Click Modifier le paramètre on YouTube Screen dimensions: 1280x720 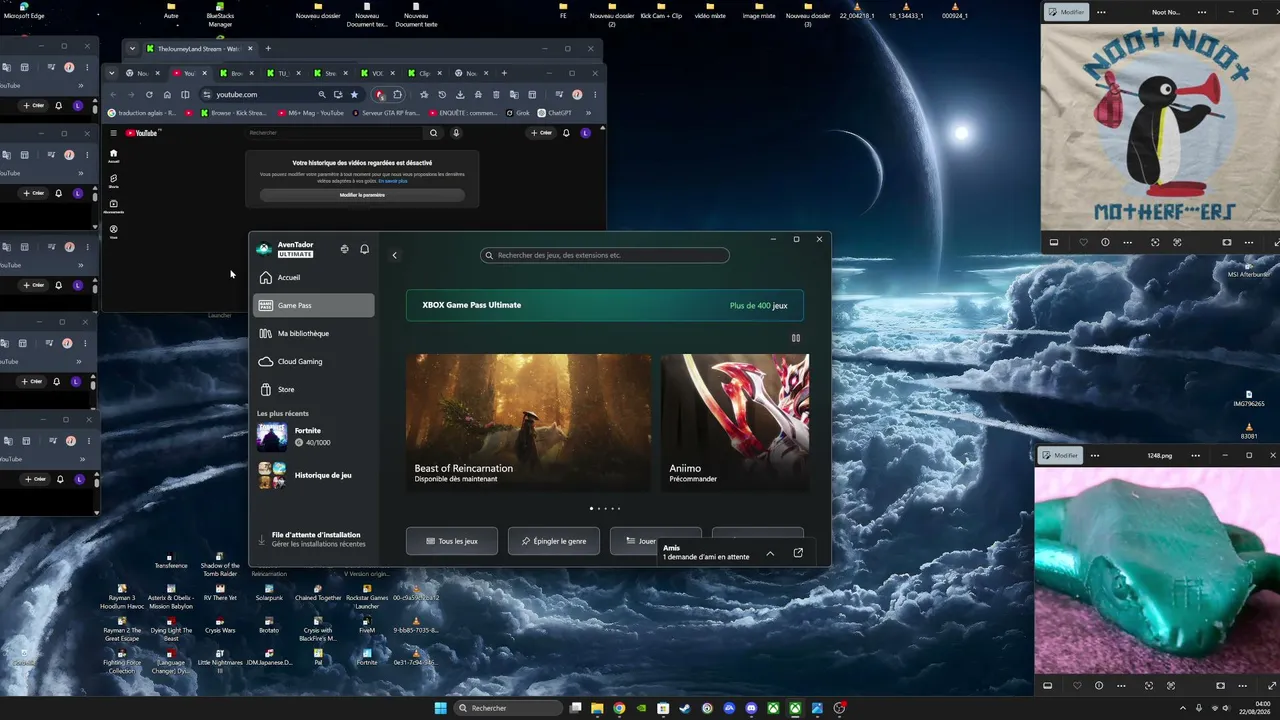click(x=362, y=195)
